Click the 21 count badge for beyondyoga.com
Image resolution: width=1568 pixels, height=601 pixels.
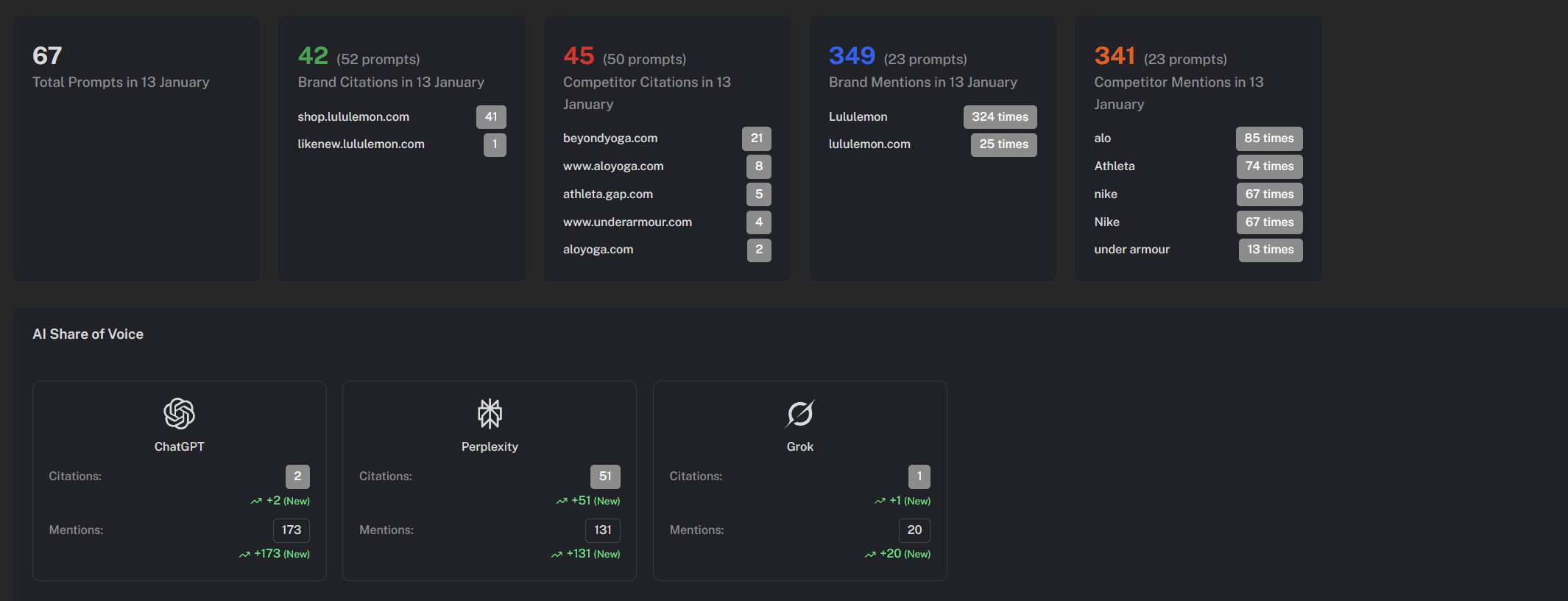tap(757, 138)
